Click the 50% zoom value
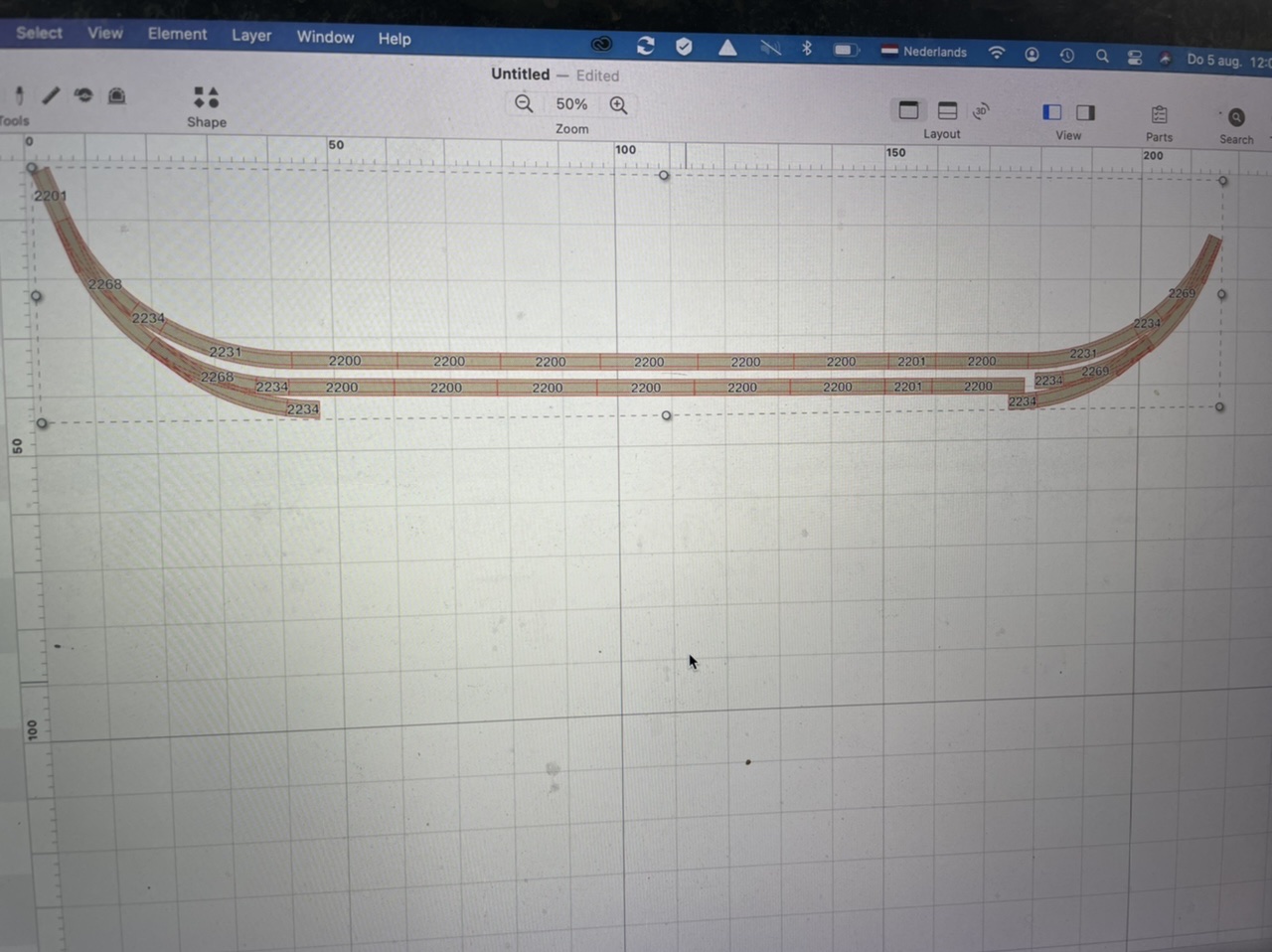Screen dimensions: 1272x952 point(571,104)
